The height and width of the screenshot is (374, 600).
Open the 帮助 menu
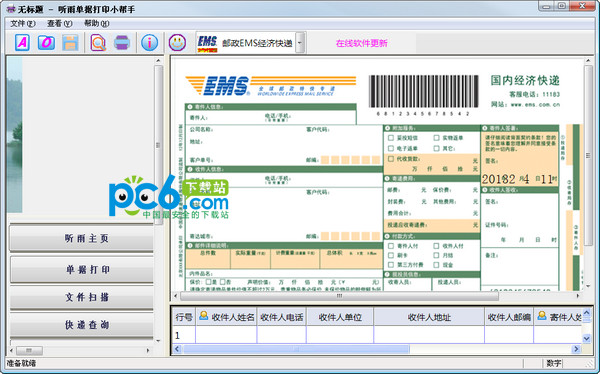pos(96,23)
